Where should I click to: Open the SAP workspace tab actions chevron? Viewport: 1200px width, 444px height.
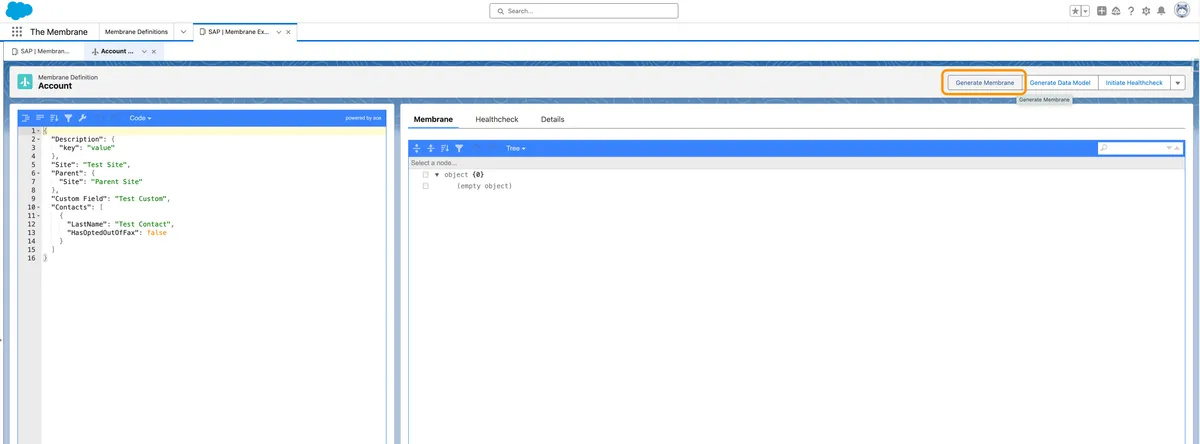pos(279,32)
